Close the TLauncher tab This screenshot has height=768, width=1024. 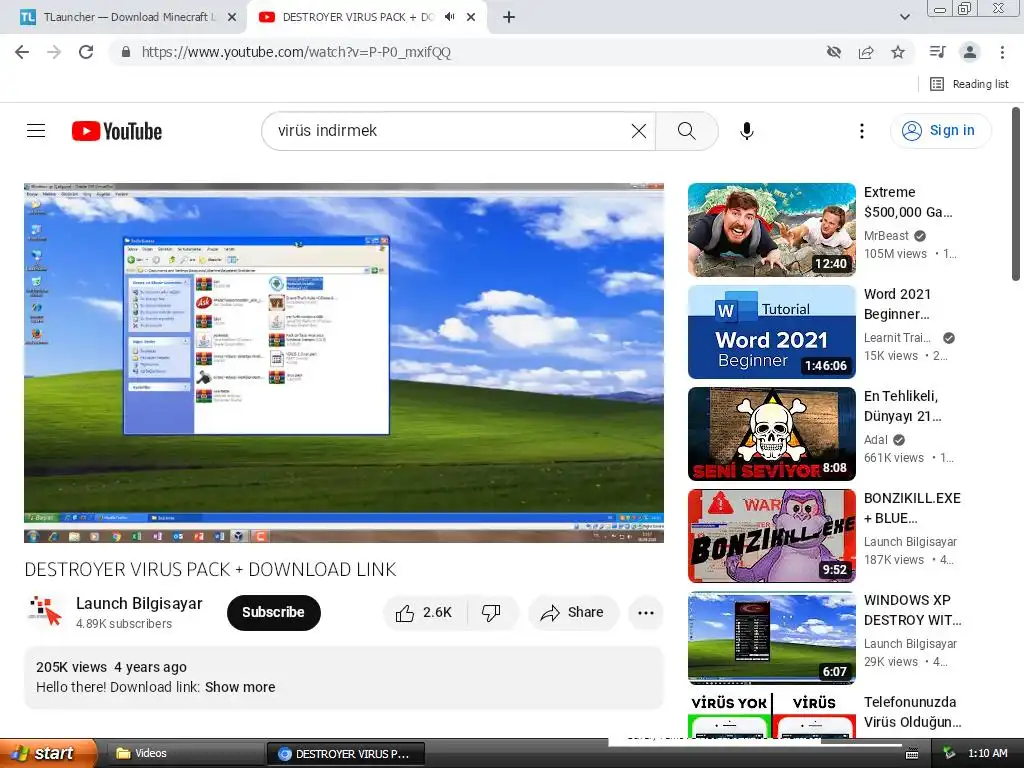click(232, 17)
